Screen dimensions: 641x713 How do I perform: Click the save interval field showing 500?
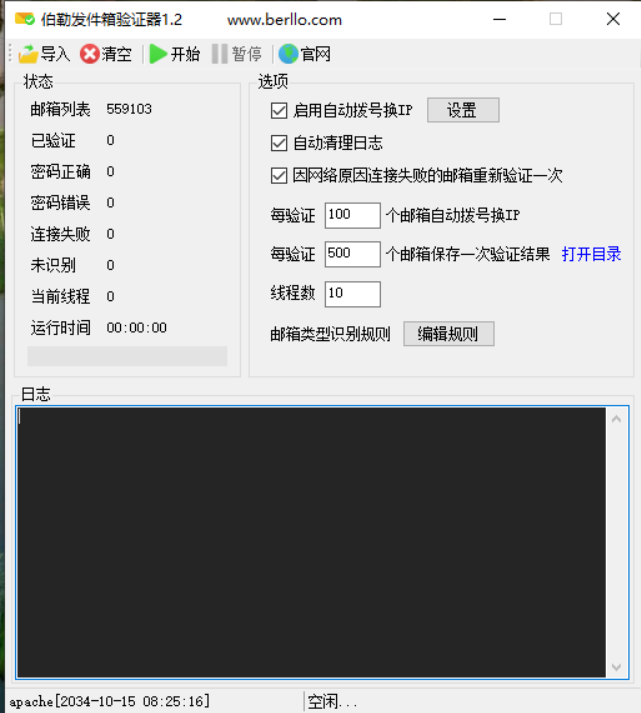(352, 254)
